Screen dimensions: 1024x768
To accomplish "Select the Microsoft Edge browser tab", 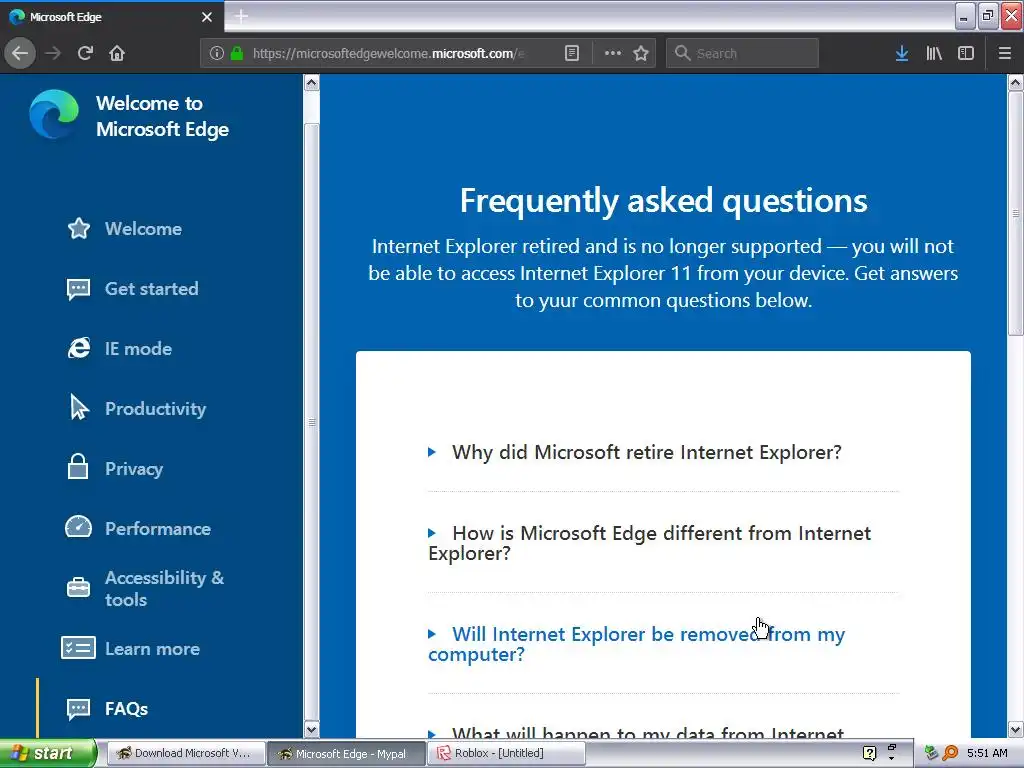I will [x=112, y=17].
